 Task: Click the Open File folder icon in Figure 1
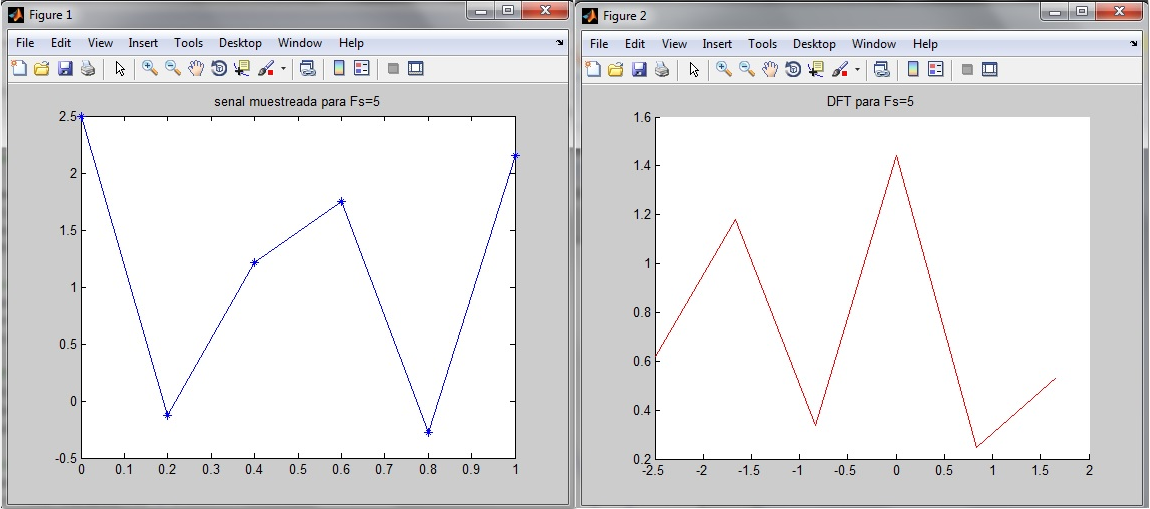[42, 69]
